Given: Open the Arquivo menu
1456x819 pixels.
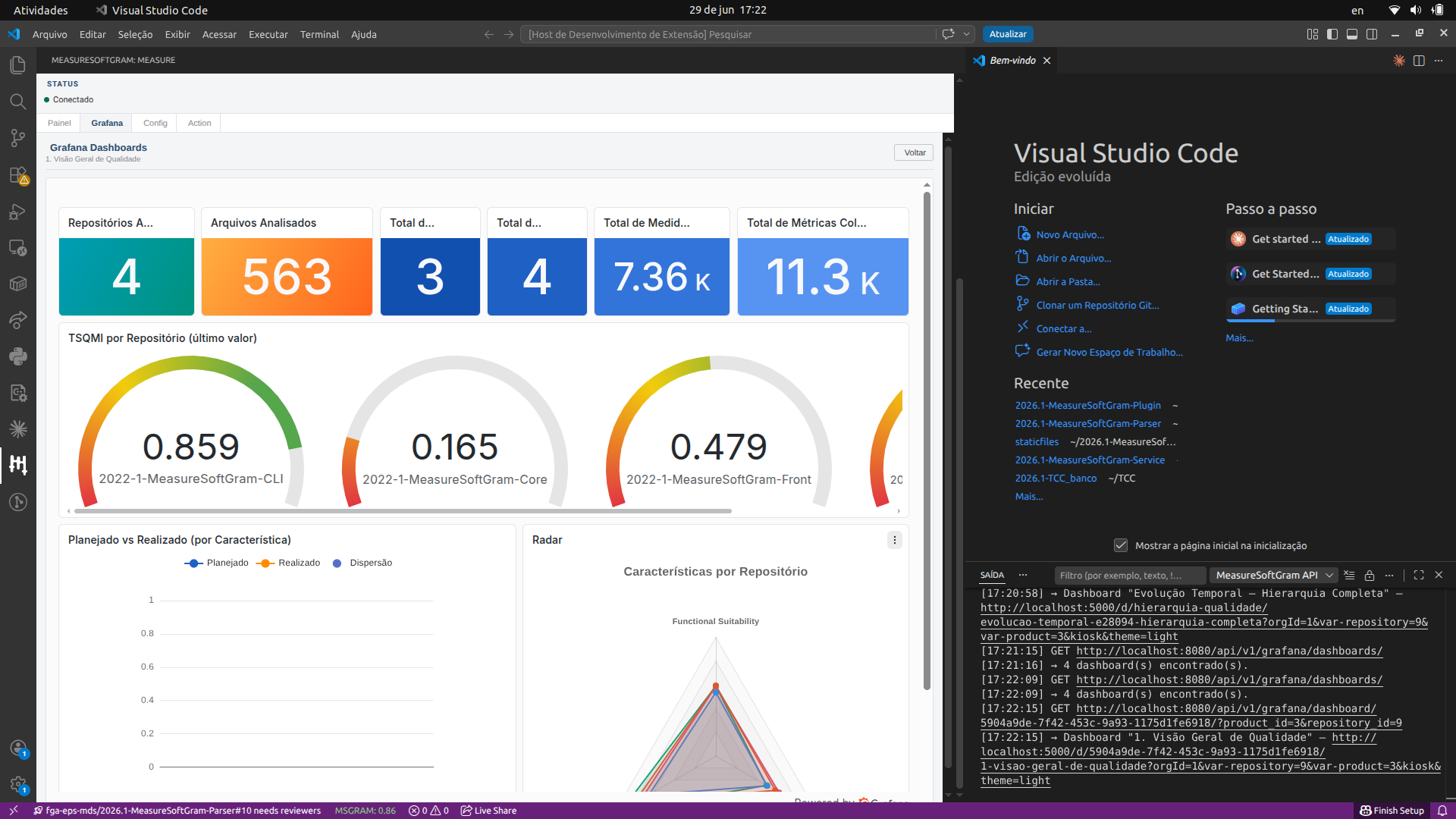Looking at the screenshot, I should pyautogui.click(x=50, y=34).
